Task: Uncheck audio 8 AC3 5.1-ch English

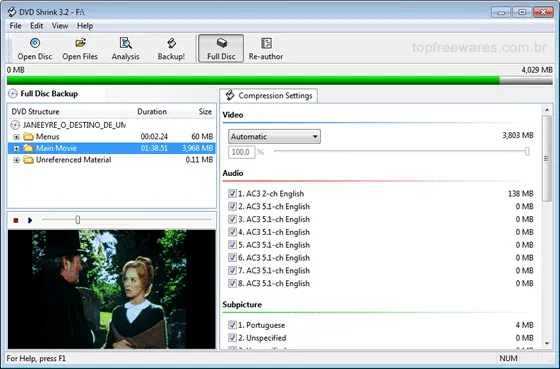Action: click(x=232, y=283)
